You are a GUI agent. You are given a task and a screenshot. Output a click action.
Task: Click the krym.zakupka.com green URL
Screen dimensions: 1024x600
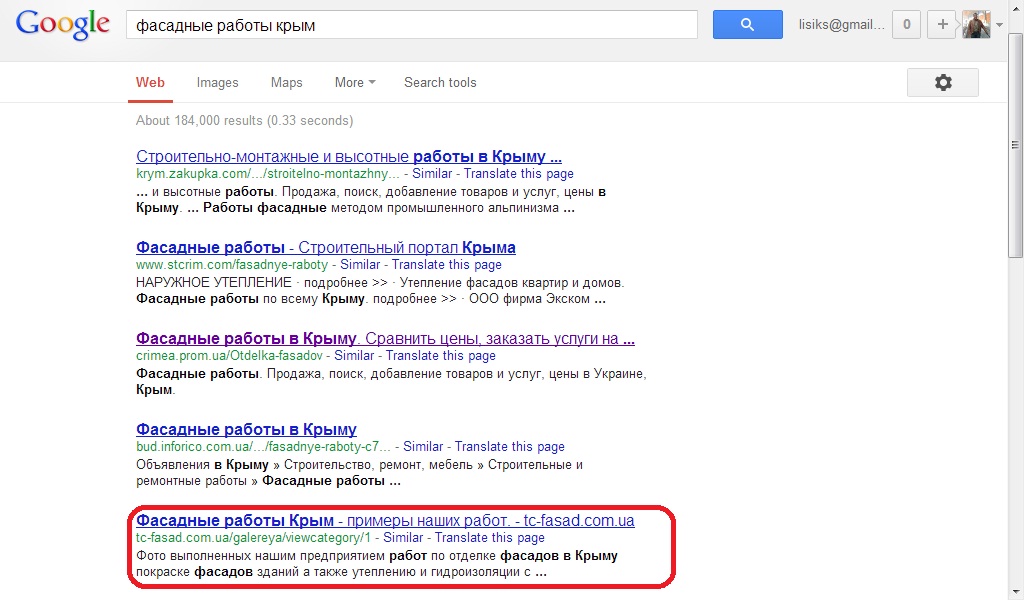(268, 174)
